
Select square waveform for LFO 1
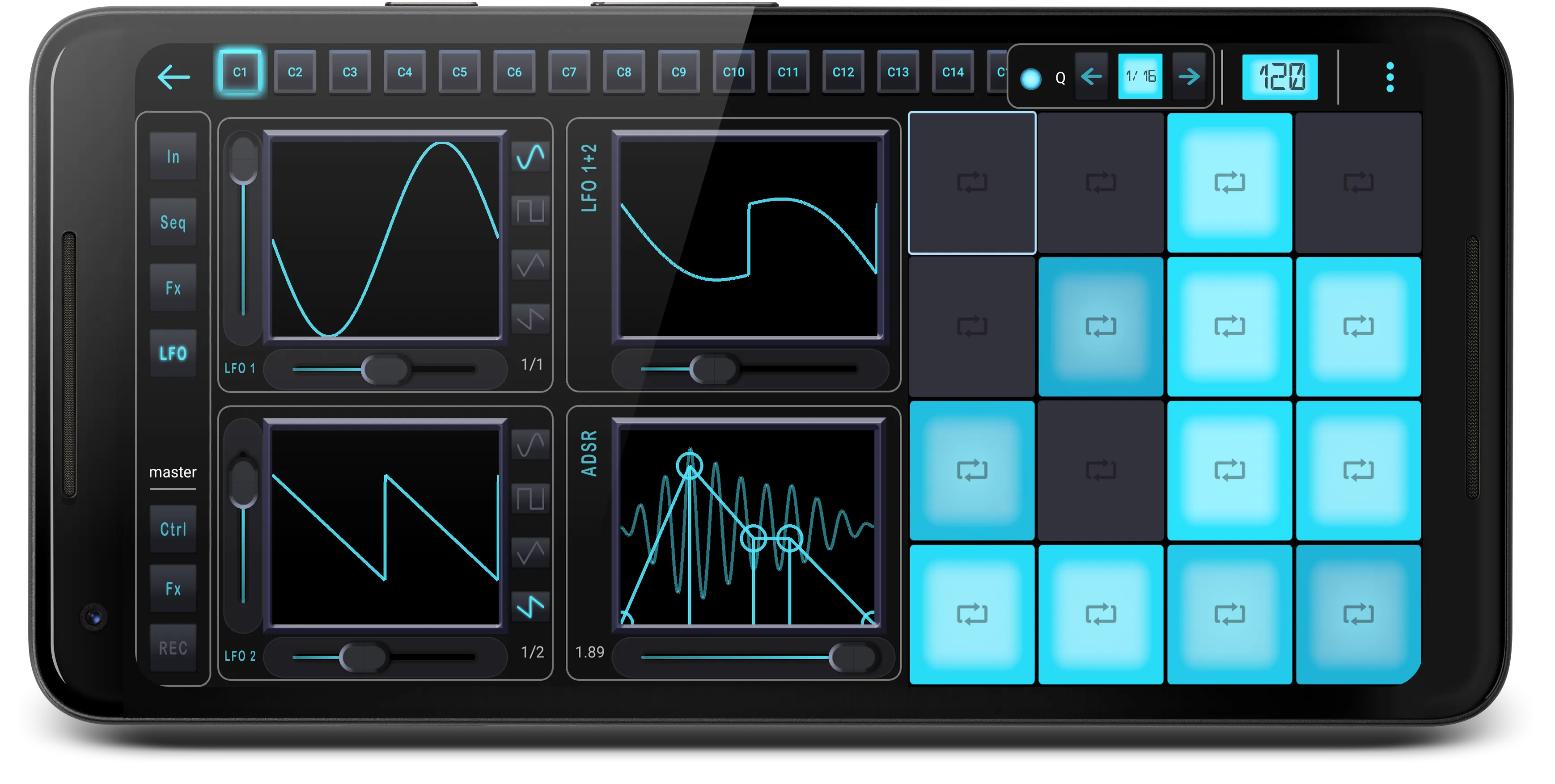click(530, 211)
